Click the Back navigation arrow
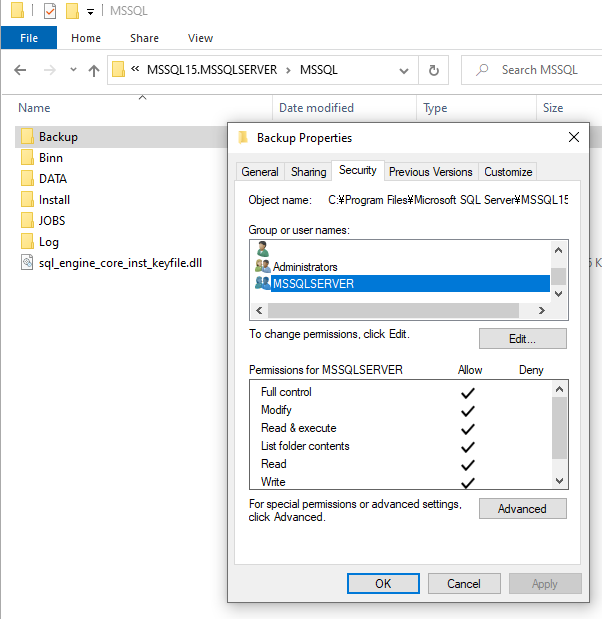Image resolution: width=602 pixels, height=619 pixels. tap(20, 71)
